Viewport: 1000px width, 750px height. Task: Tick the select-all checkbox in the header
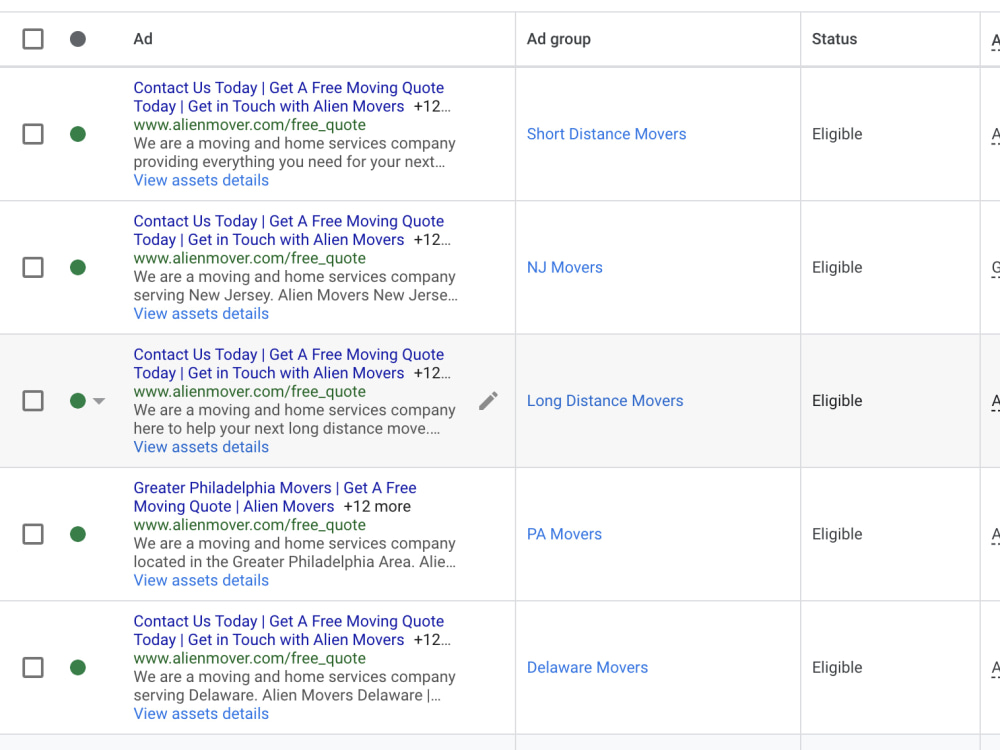tap(33, 39)
